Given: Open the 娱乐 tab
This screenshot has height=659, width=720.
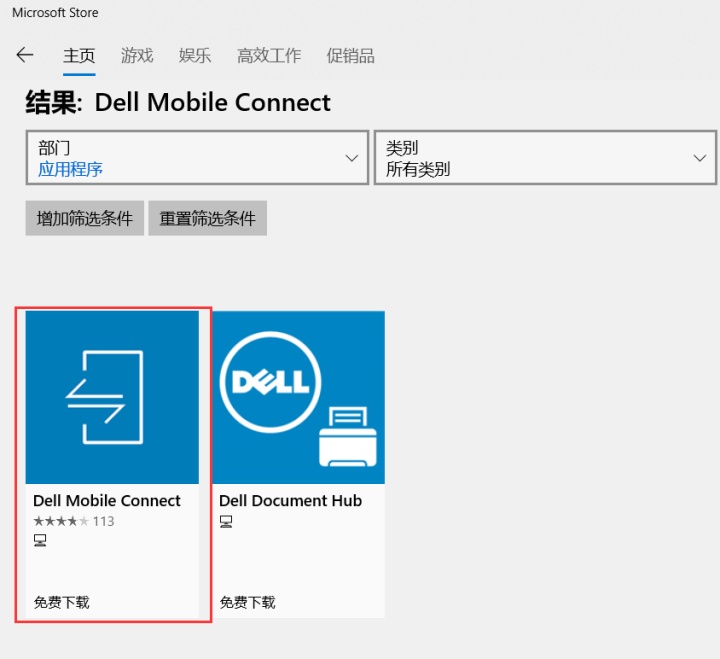Looking at the screenshot, I should pos(195,56).
